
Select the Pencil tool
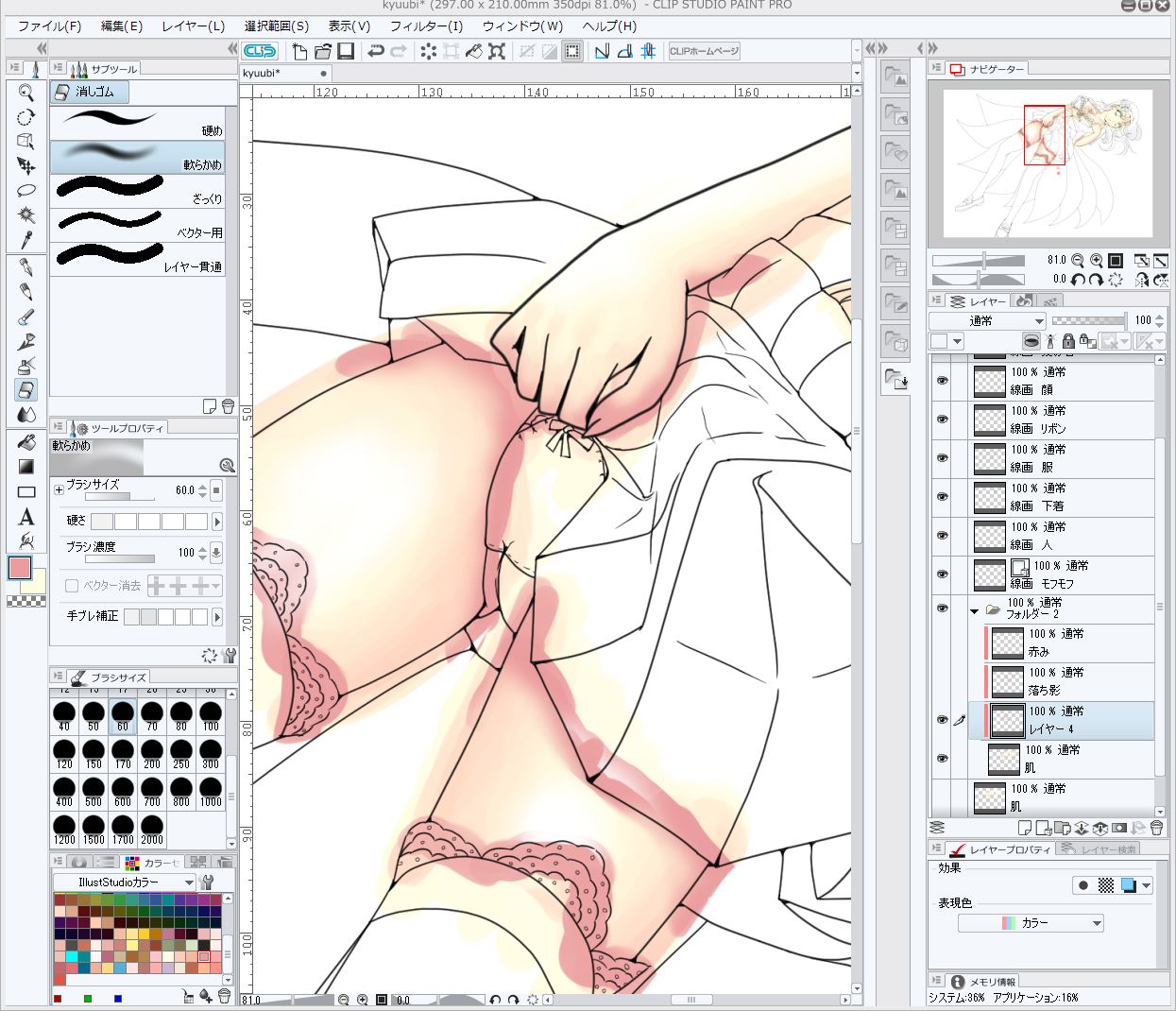pos(26,292)
